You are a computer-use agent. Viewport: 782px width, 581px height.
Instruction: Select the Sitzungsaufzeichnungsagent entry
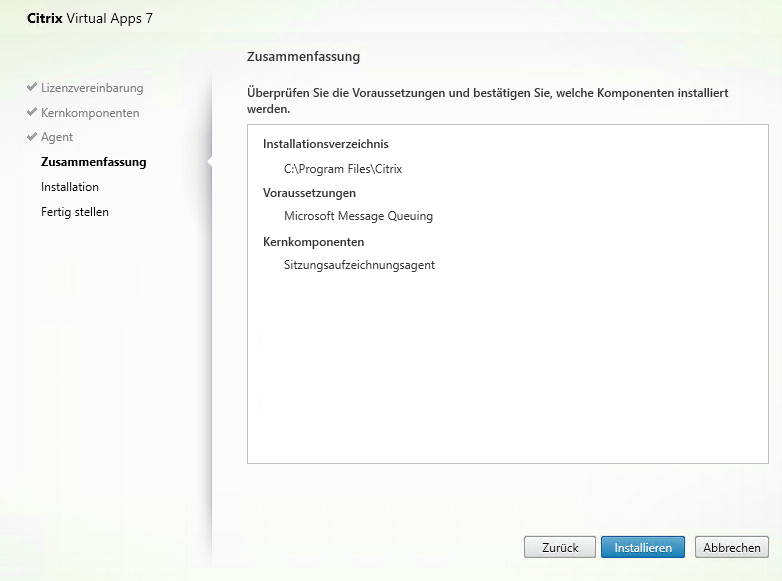pos(359,265)
